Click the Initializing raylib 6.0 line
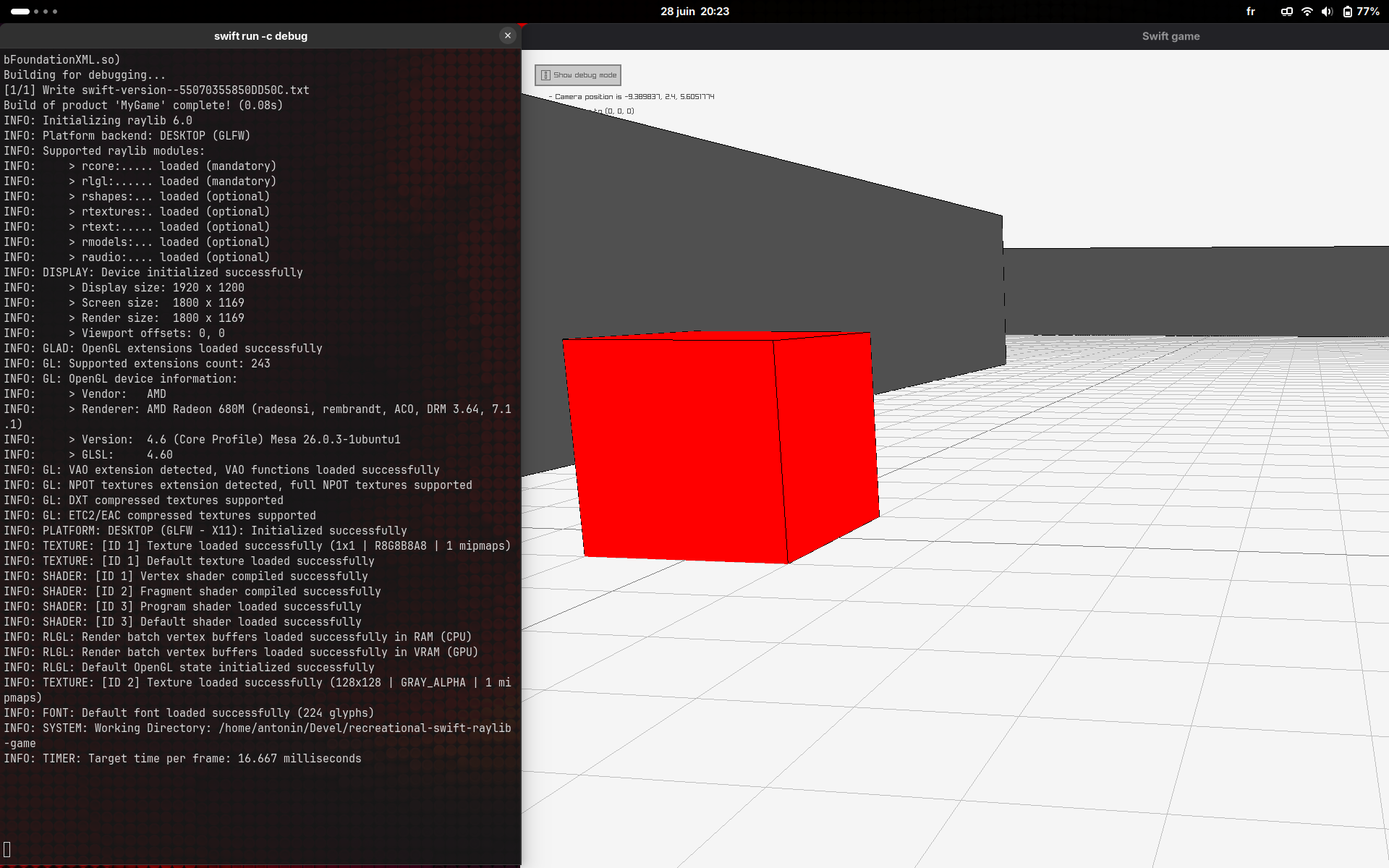The width and height of the screenshot is (1389, 868). pyautogui.click(x=98, y=121)
